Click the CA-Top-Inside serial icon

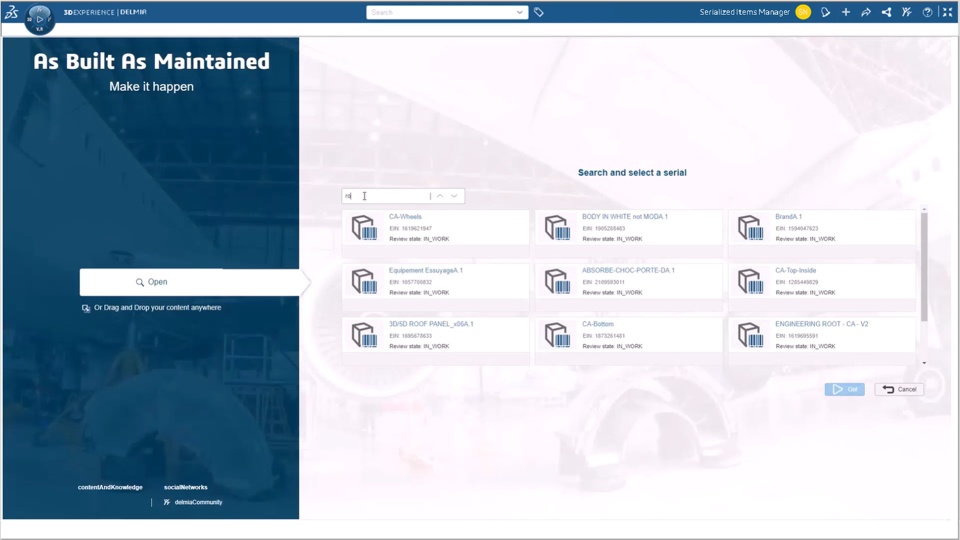[x=751, y=282]
